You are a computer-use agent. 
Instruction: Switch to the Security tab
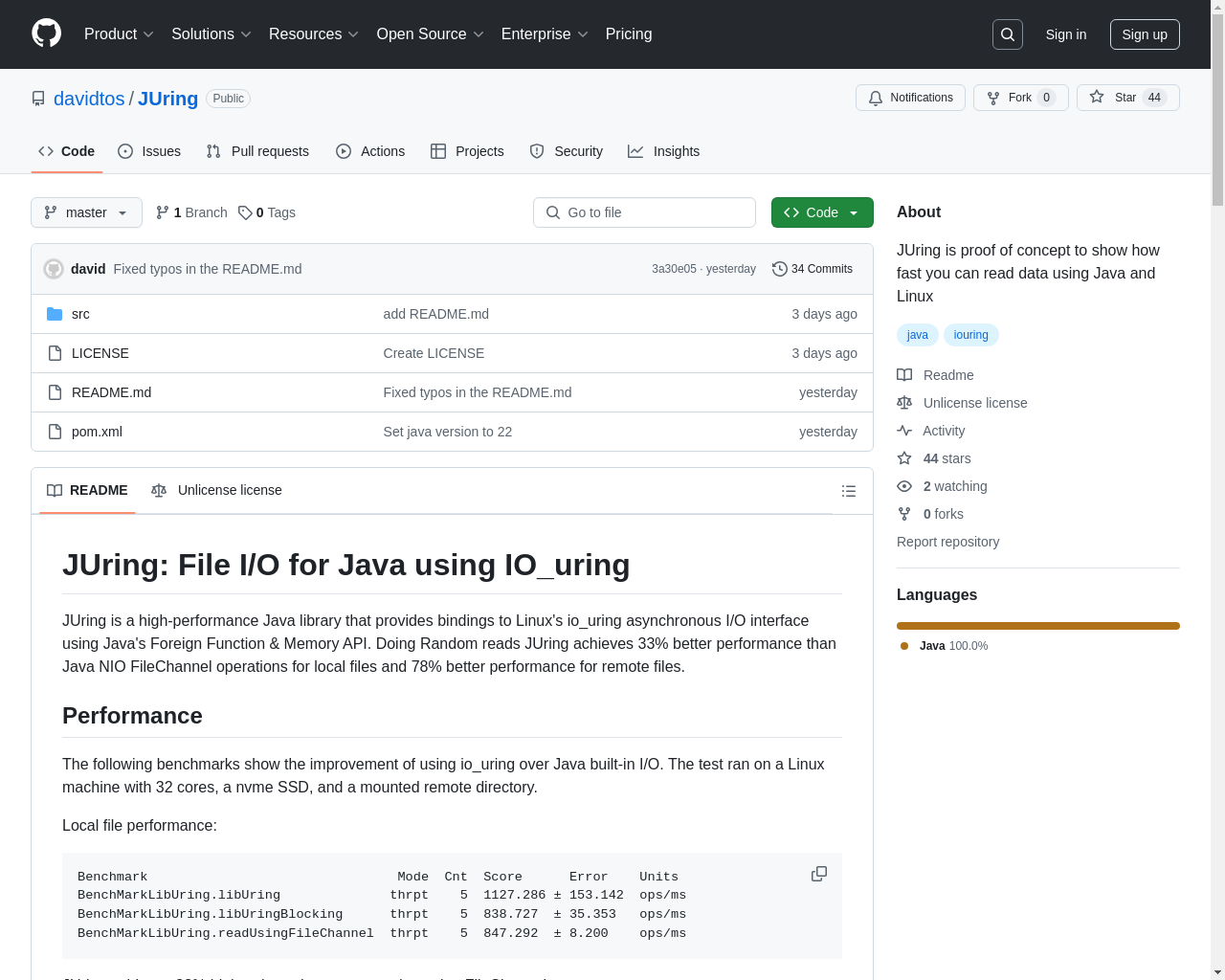(567, 151)
